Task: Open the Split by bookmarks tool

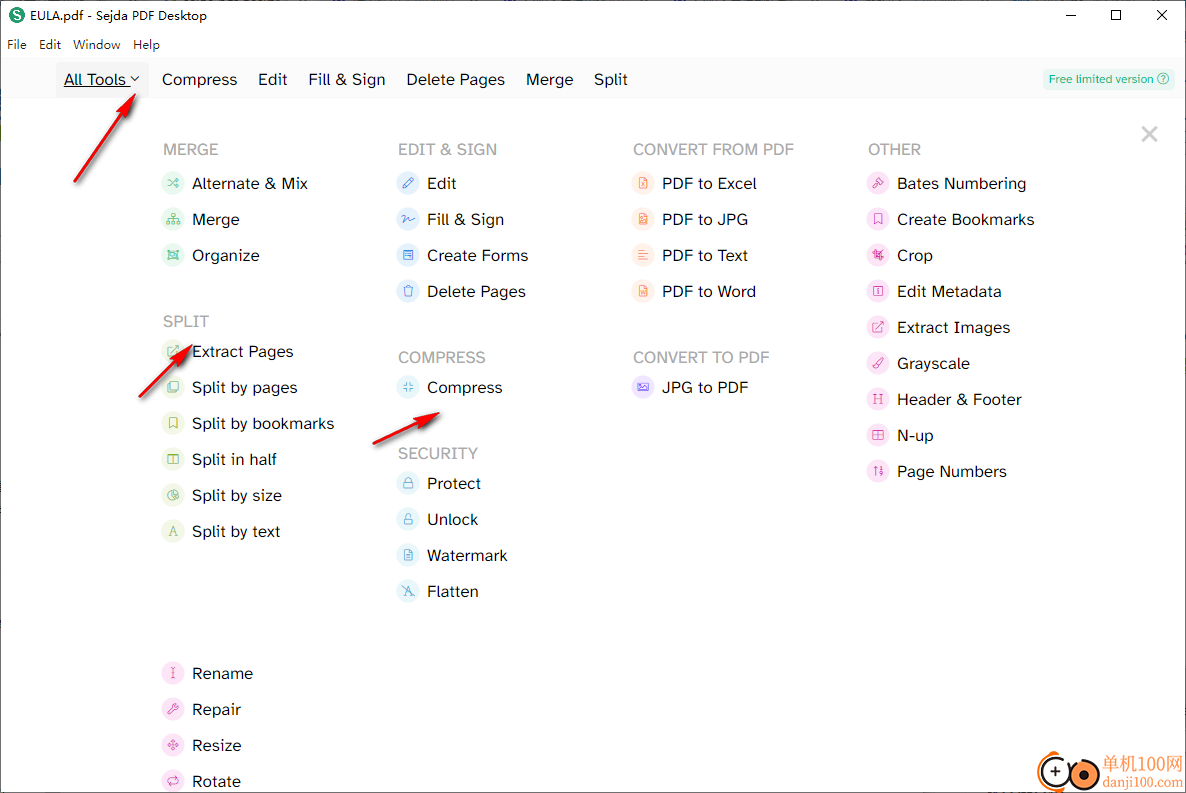Action: (262, 423)
